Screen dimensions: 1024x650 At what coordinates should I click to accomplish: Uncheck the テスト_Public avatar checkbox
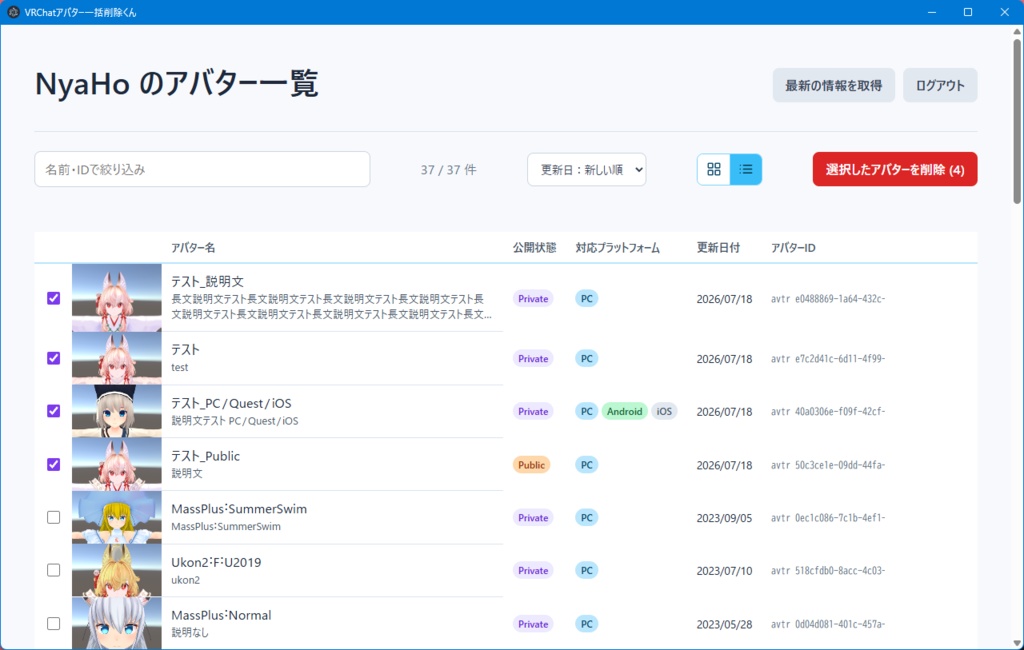point(54,464)
